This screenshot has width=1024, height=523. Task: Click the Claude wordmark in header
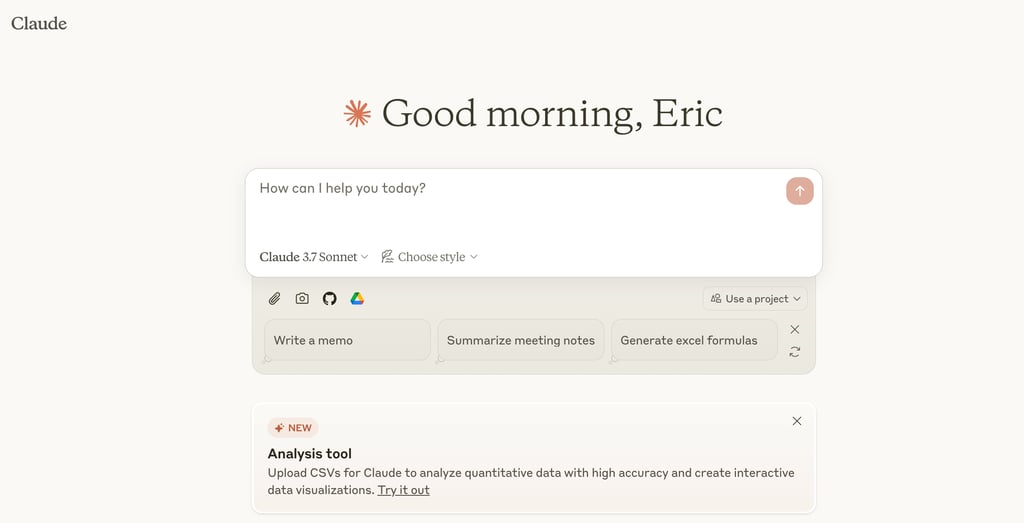click(x=39, y=24)
